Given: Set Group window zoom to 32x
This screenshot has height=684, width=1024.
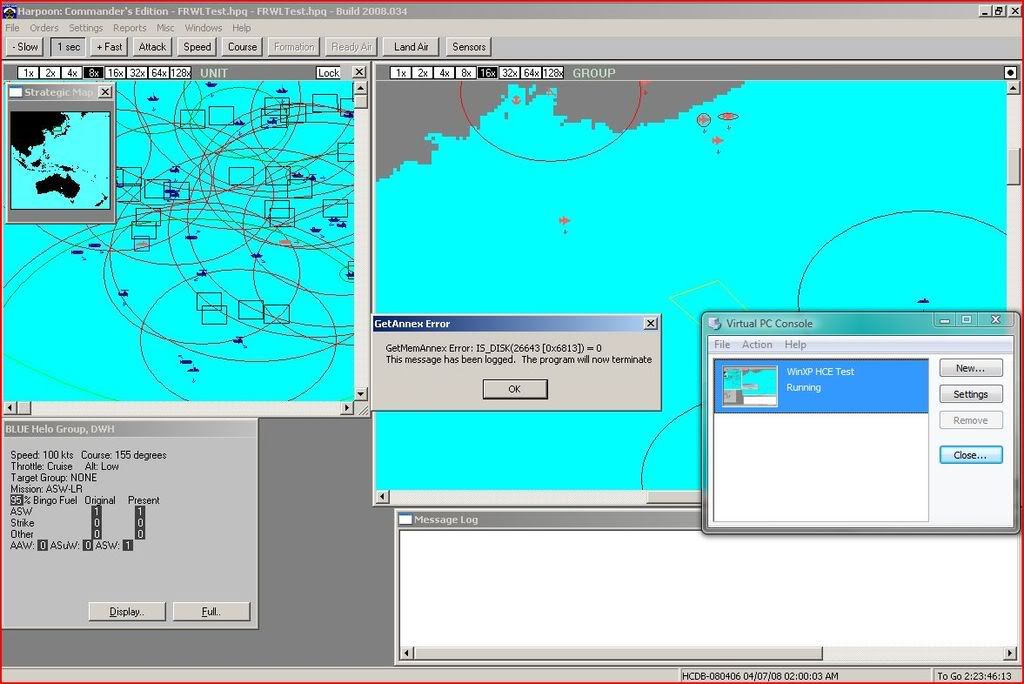Looking at the screenshot, I should point(509,73).
